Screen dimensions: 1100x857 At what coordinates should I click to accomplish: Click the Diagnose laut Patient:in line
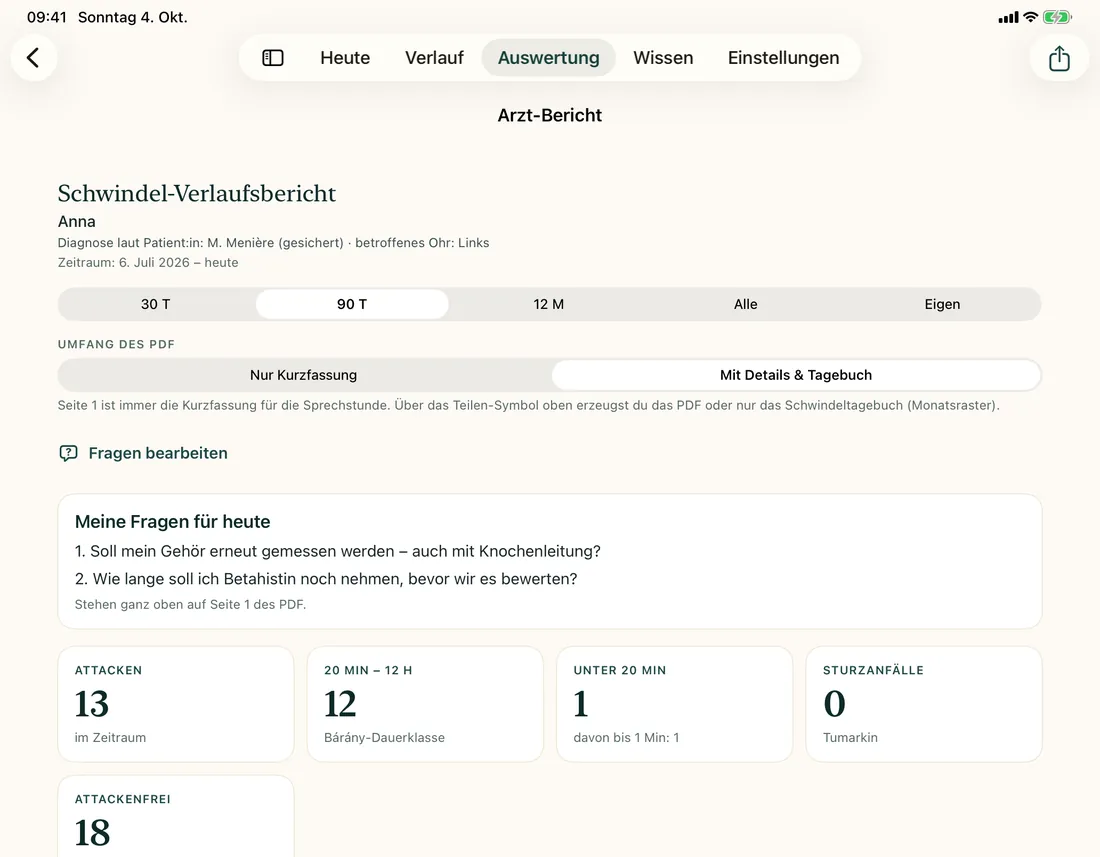(274, 243)
